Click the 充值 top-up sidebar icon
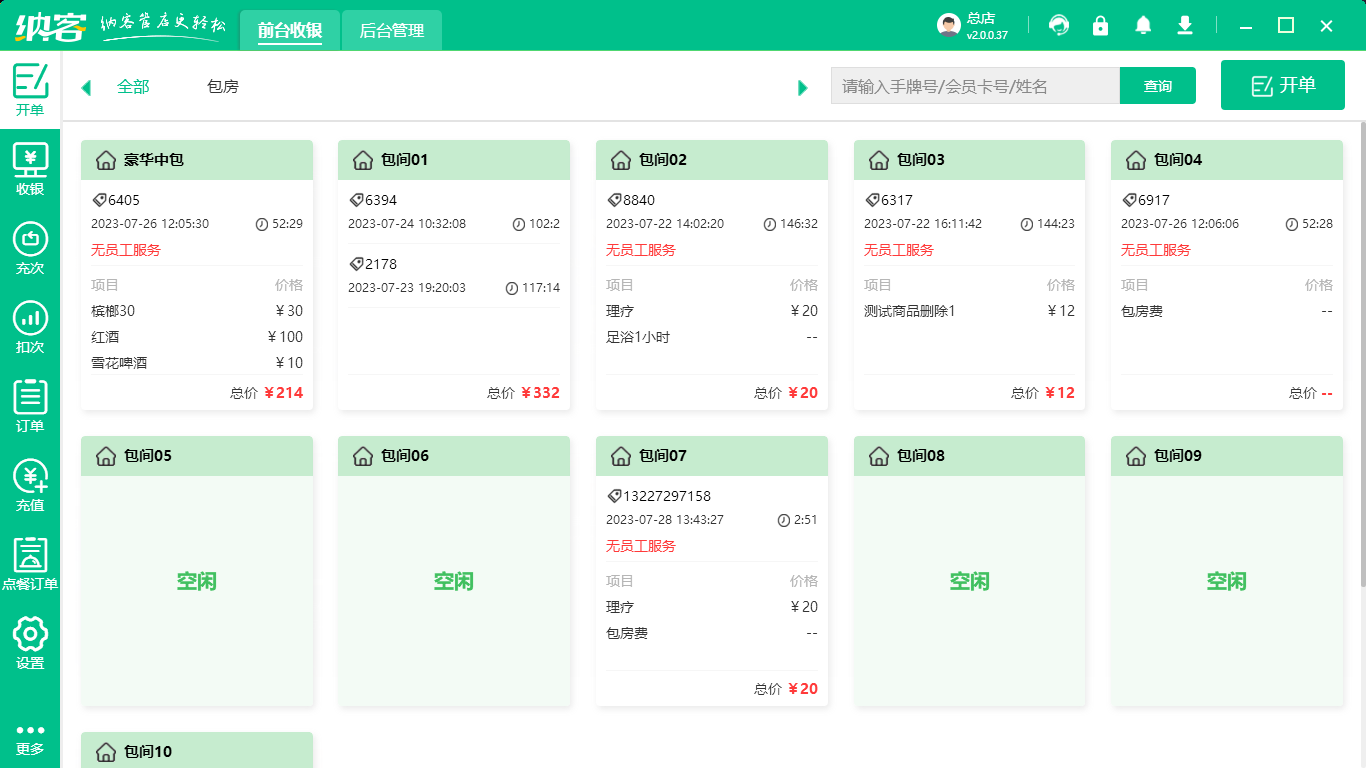Screen dimensions: 1366x768 (x=30, y=486)
